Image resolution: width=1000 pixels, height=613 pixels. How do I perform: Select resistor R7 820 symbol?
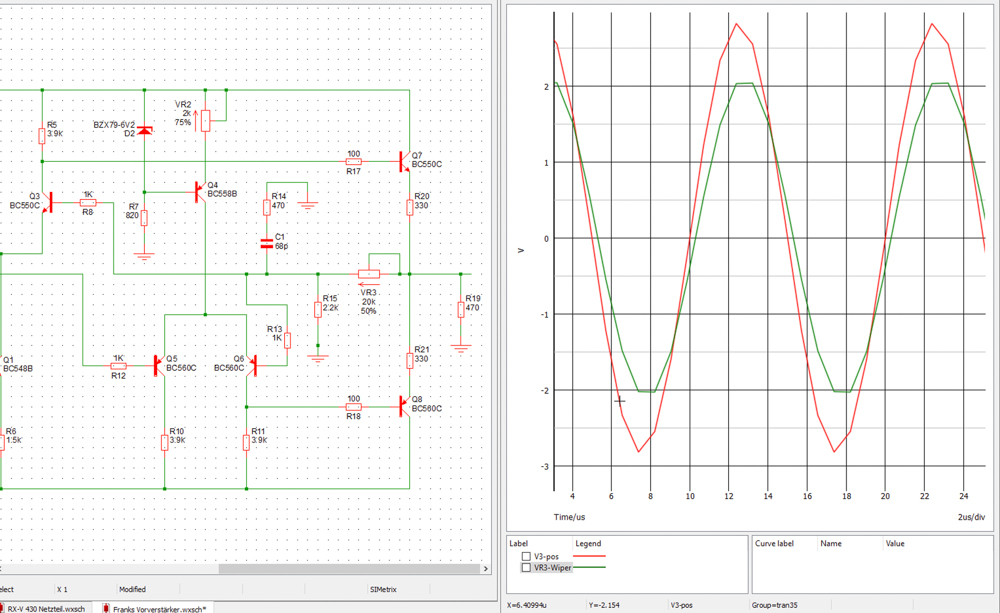tap(144, 218)
